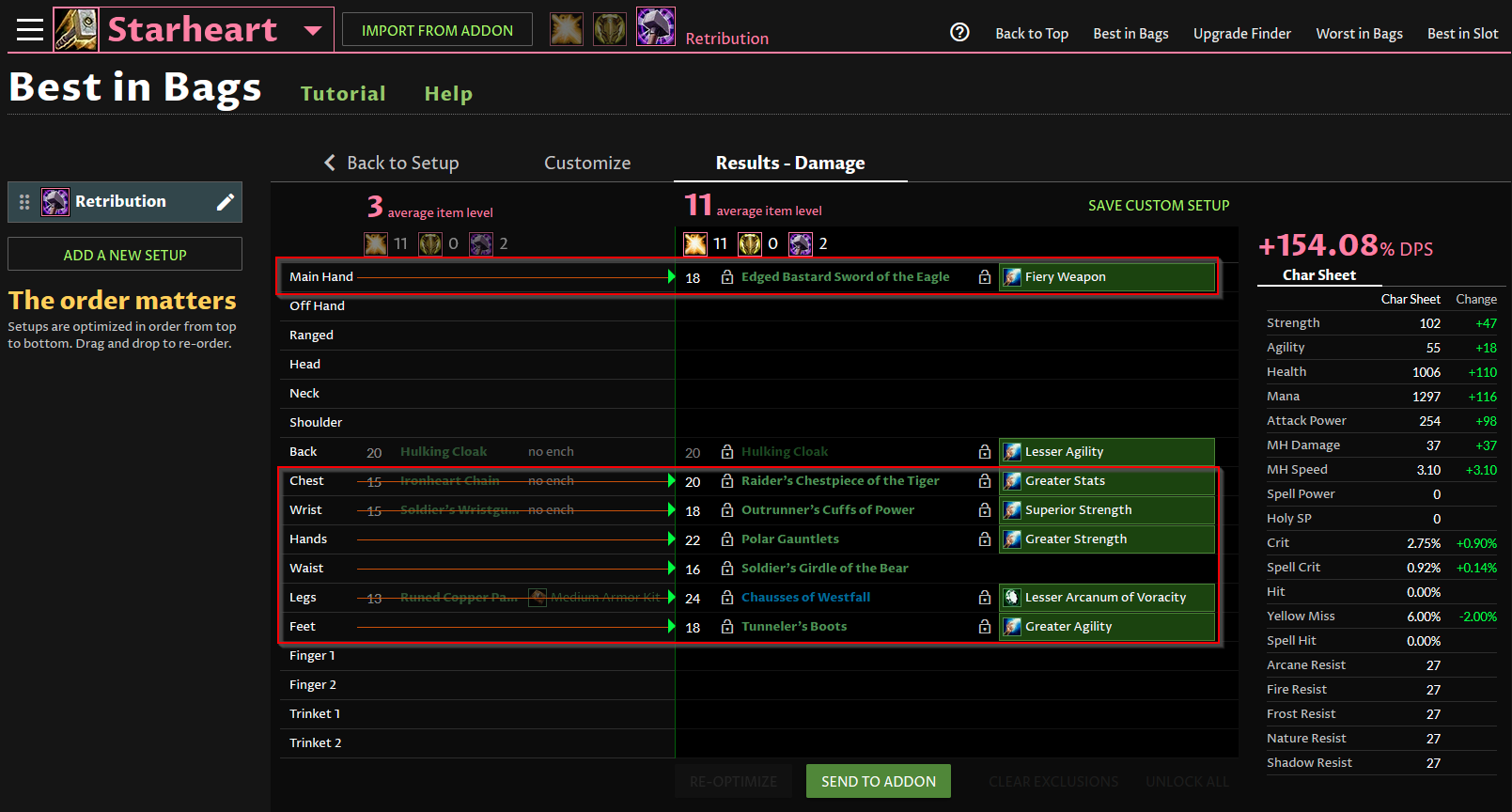
Task: Click the Lesser Arcanum of Voracity icon
Action: (x=1012, y=598)
